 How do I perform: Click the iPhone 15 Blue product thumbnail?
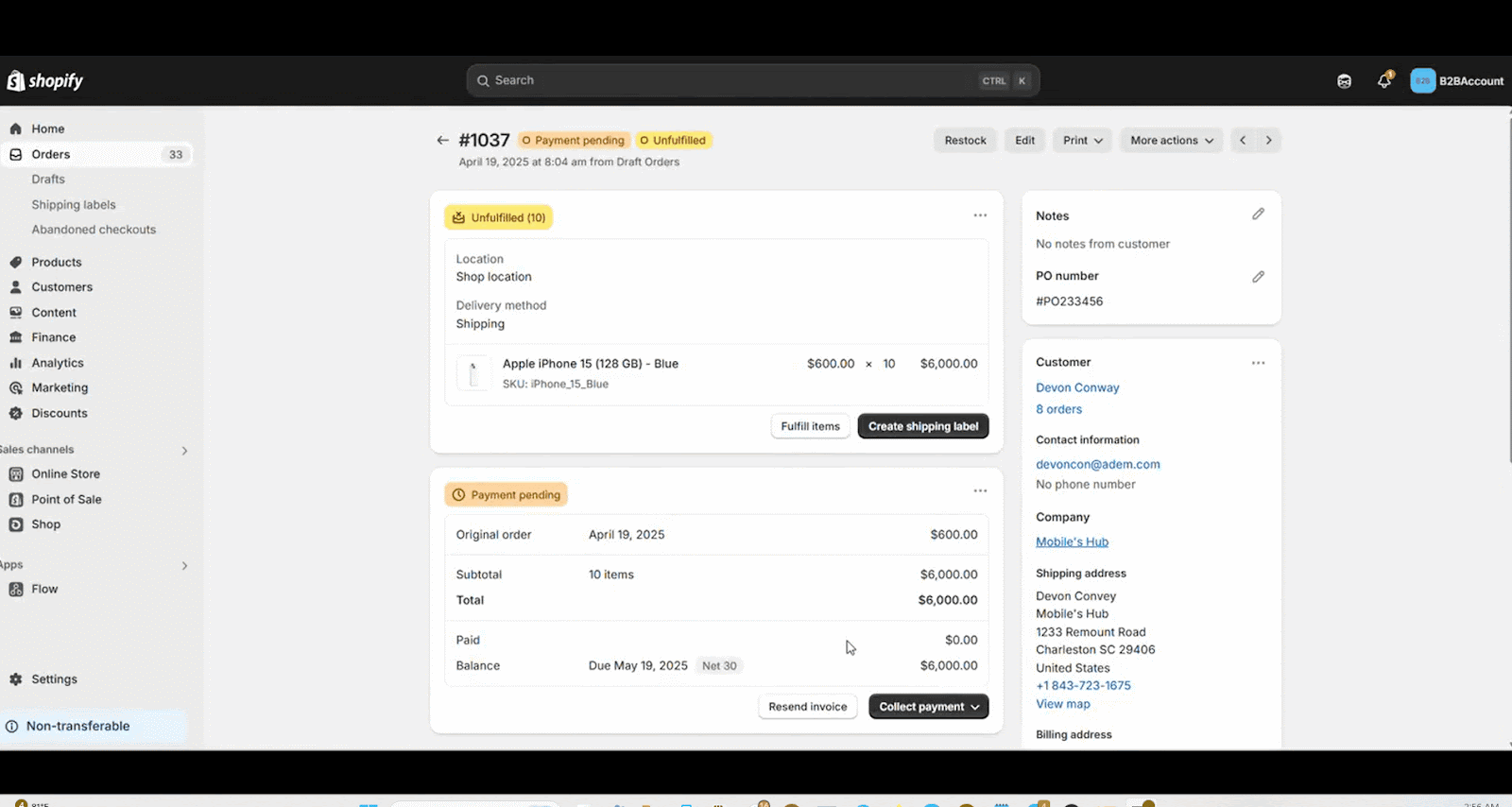tap(473, 373)
